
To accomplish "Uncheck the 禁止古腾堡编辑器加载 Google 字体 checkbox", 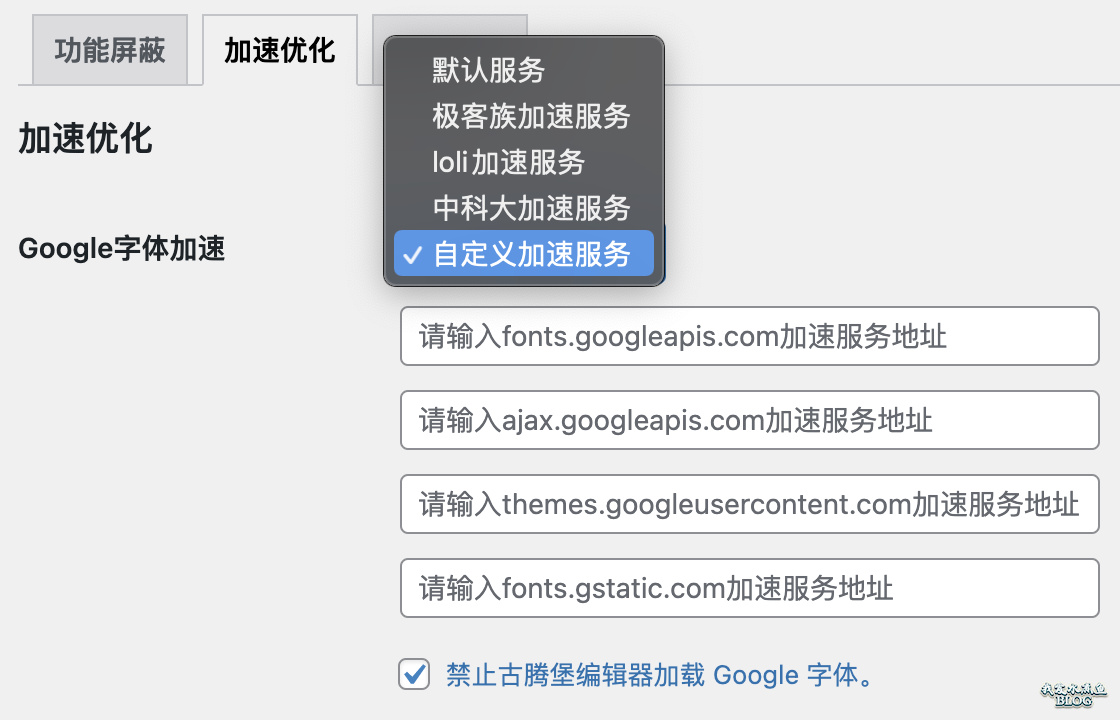I will pos(414,674).
